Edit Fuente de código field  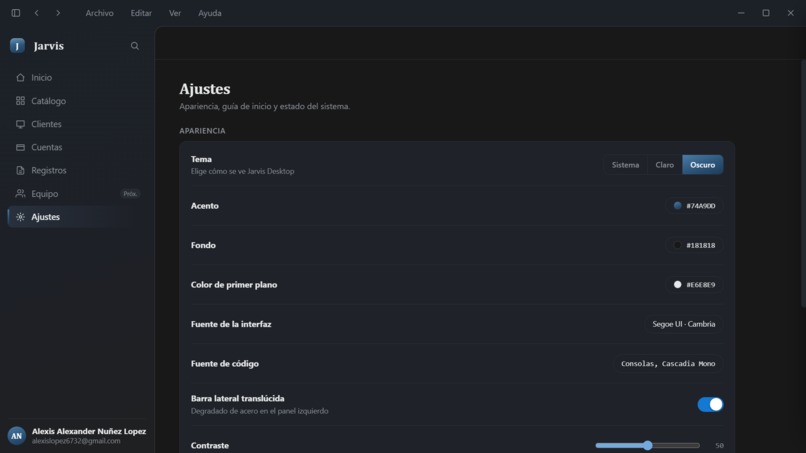(x=668, y=364)
